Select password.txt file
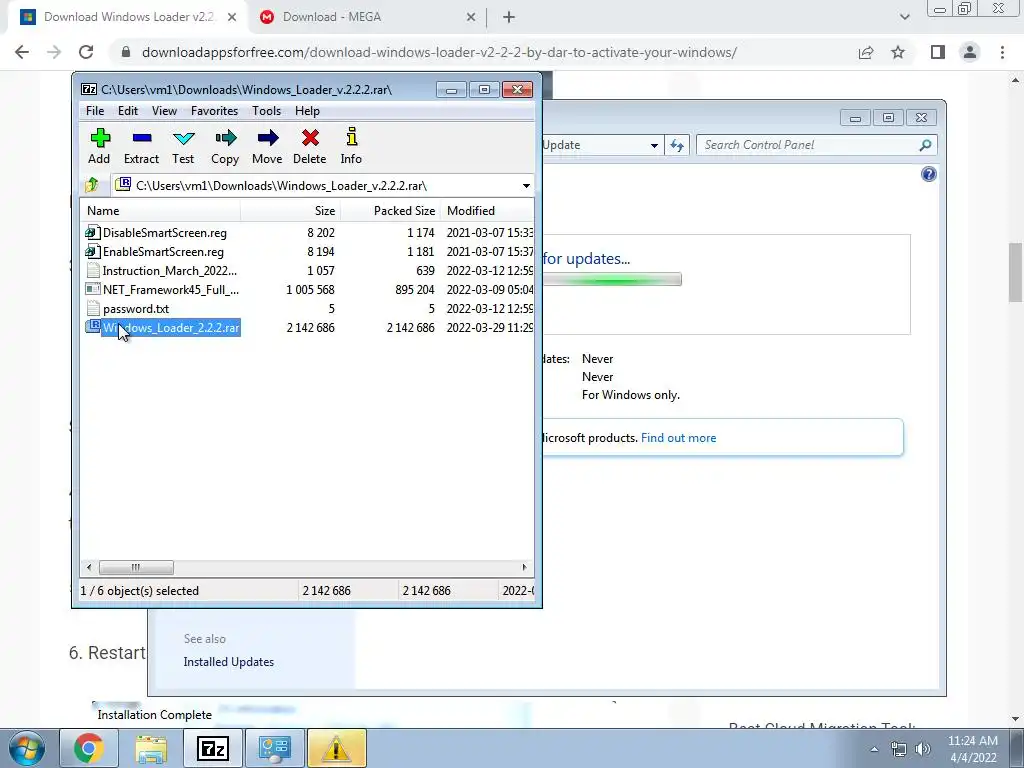 pyautogui.click(x=136, y=308)
